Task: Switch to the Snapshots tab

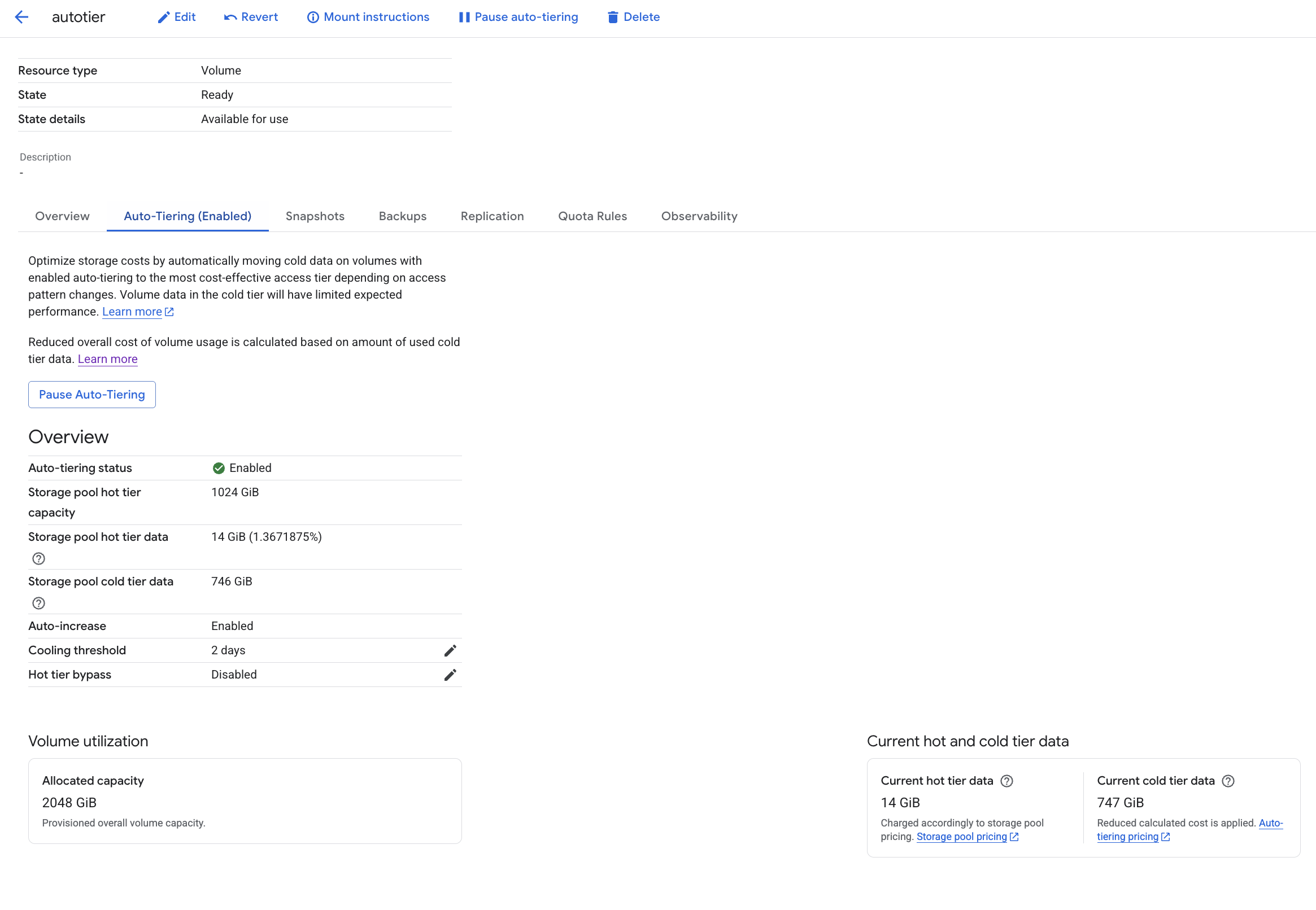Action: 315,216
